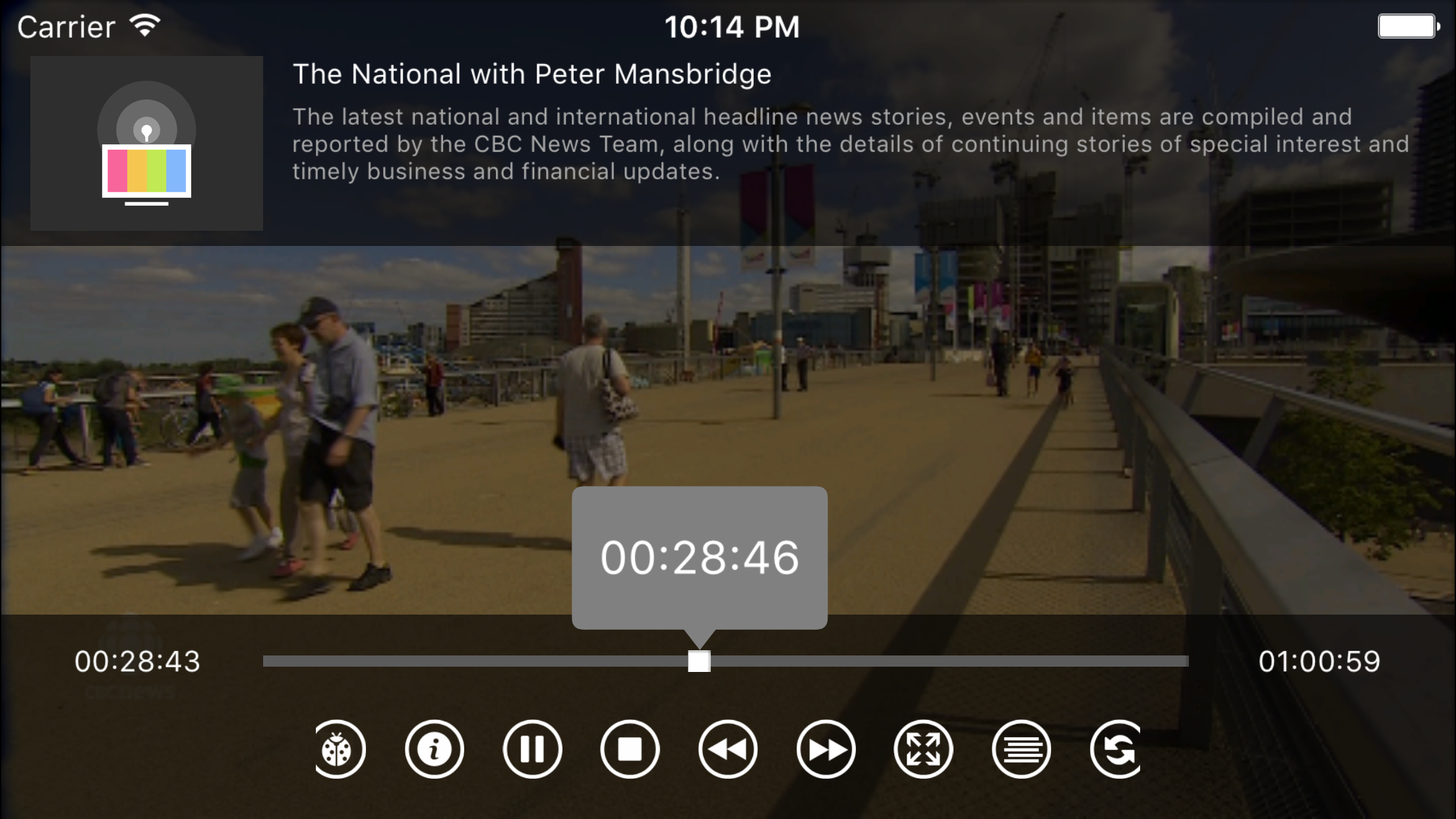Viewport: 1456px width, 819px height.
Task: Click the seek slider thumb
Action: click(x=699, y=661)
